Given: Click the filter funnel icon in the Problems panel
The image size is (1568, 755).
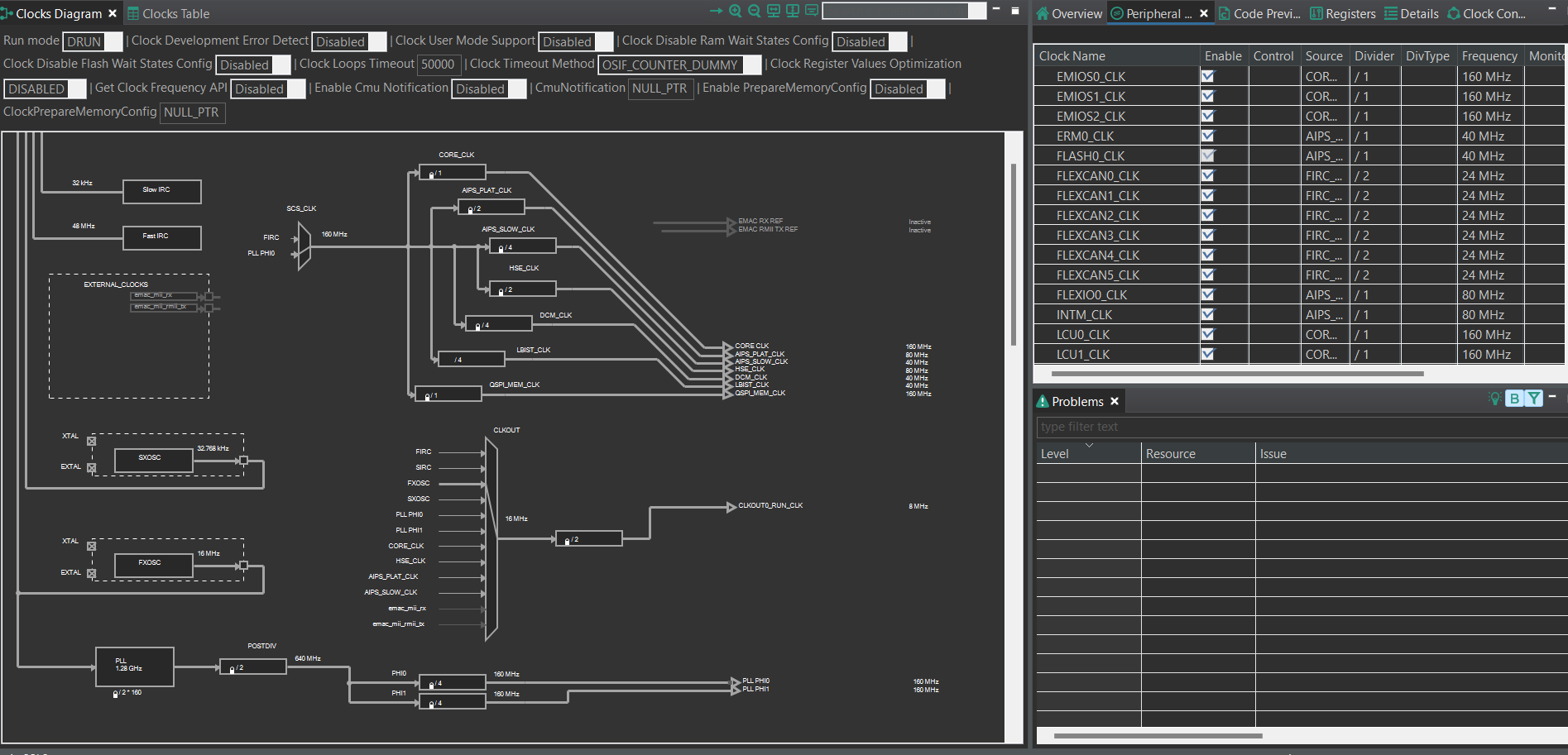Looking at the screenshot, I should [x=1534, y=399].
